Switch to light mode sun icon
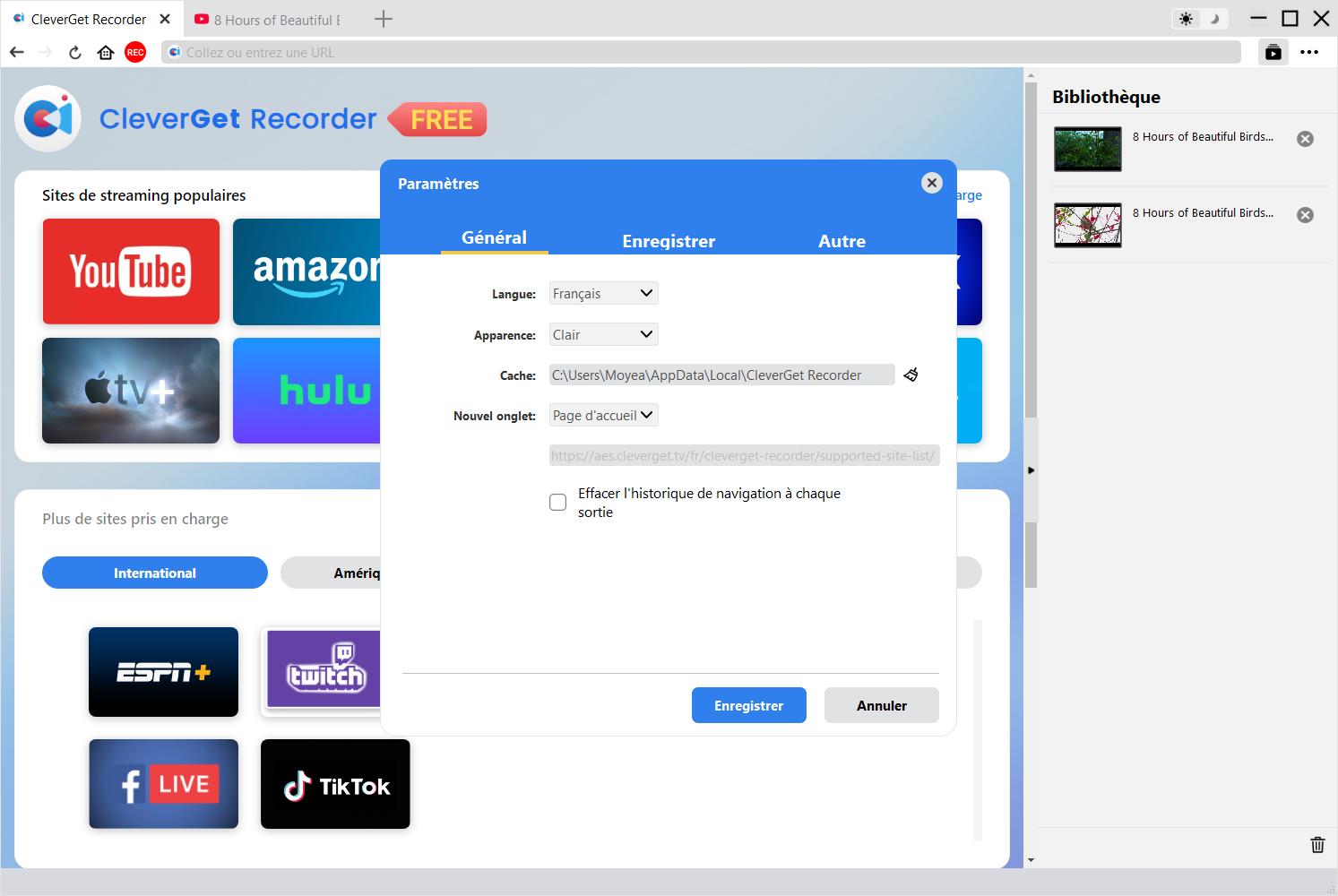The image size is (1338, 896). 1187,19
